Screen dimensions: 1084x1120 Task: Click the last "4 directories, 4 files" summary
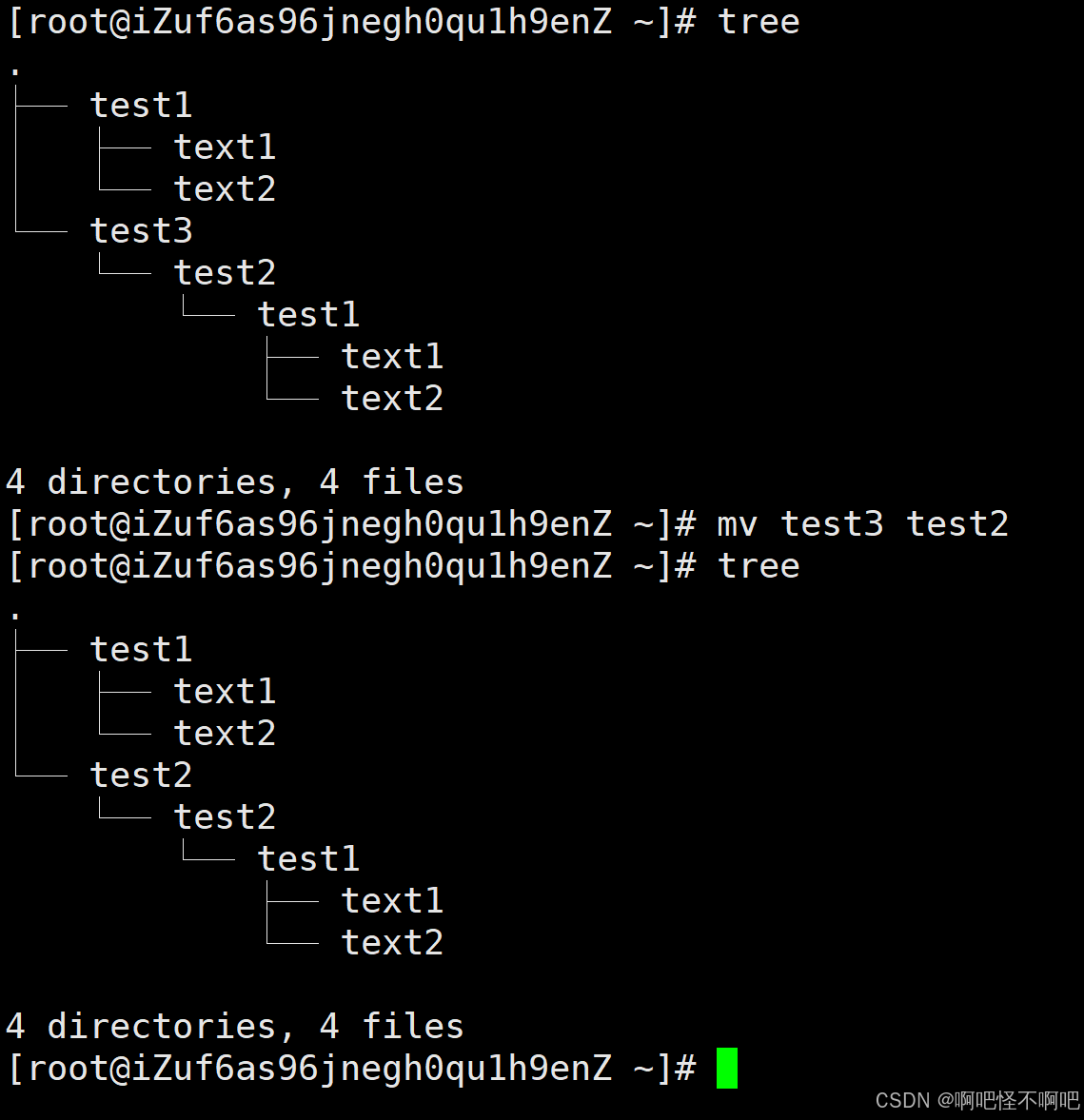(234, 1027)
